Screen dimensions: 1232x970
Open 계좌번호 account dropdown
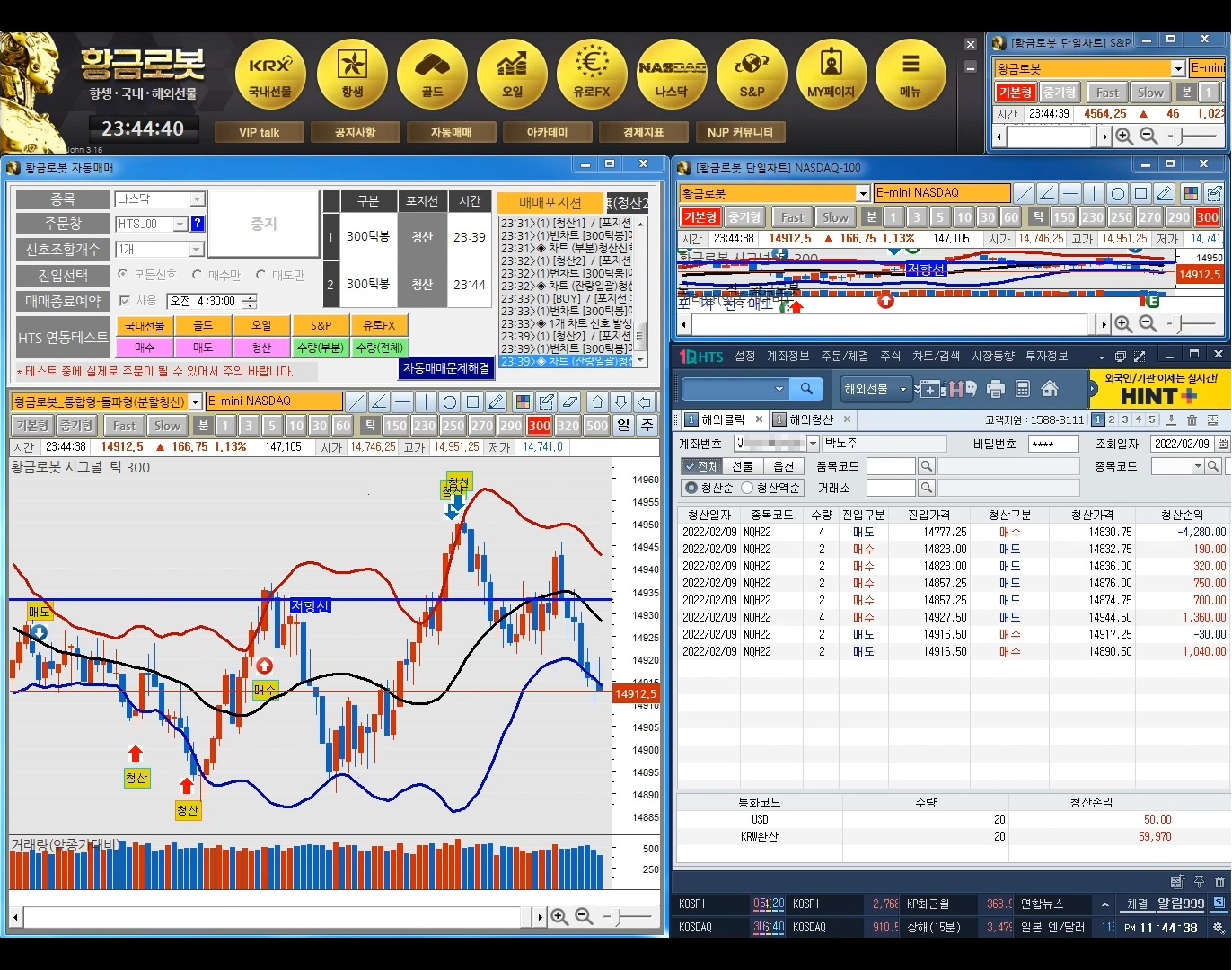tap(814, 444)
